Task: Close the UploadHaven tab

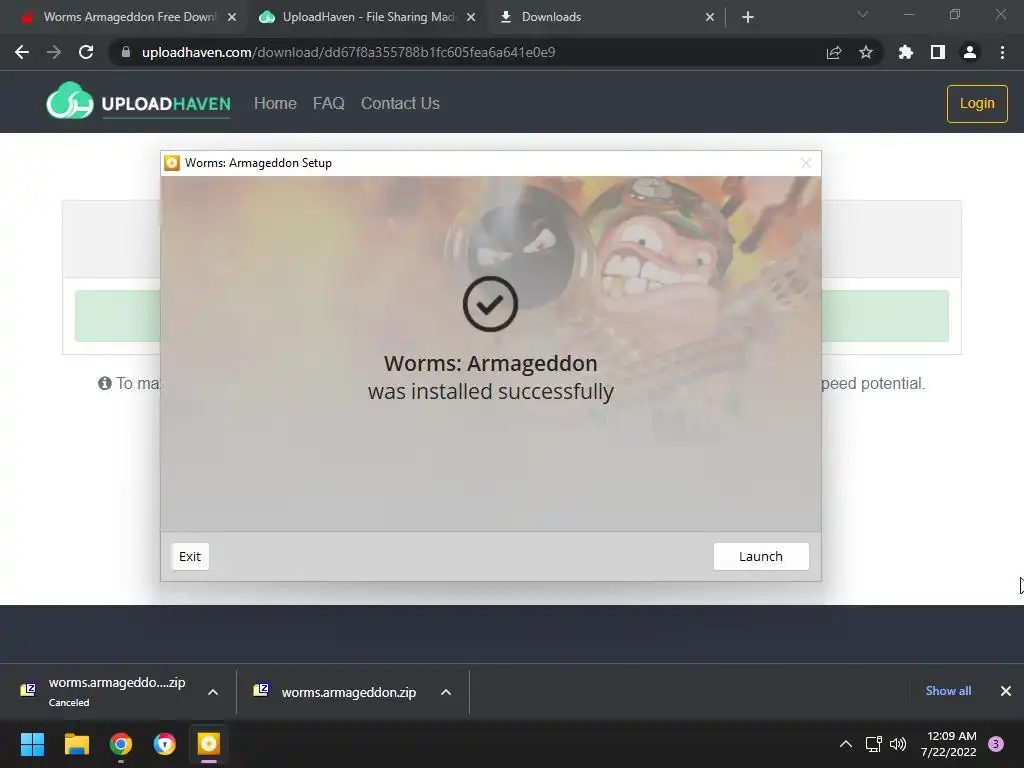Action: [x=471, y=17]
